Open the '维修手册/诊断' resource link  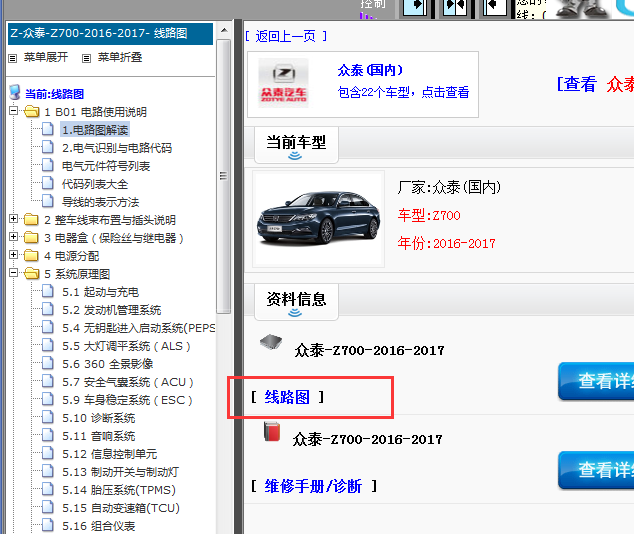click(x=313, y=486)
